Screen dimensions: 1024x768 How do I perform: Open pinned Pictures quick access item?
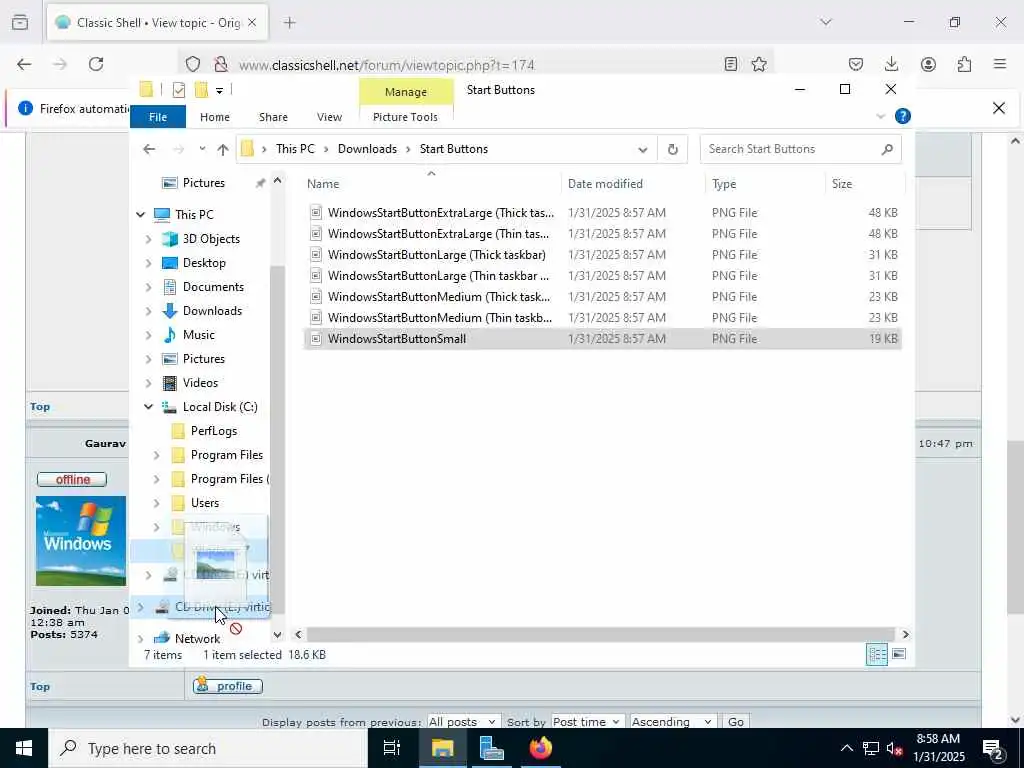click(x=203, y=183)
